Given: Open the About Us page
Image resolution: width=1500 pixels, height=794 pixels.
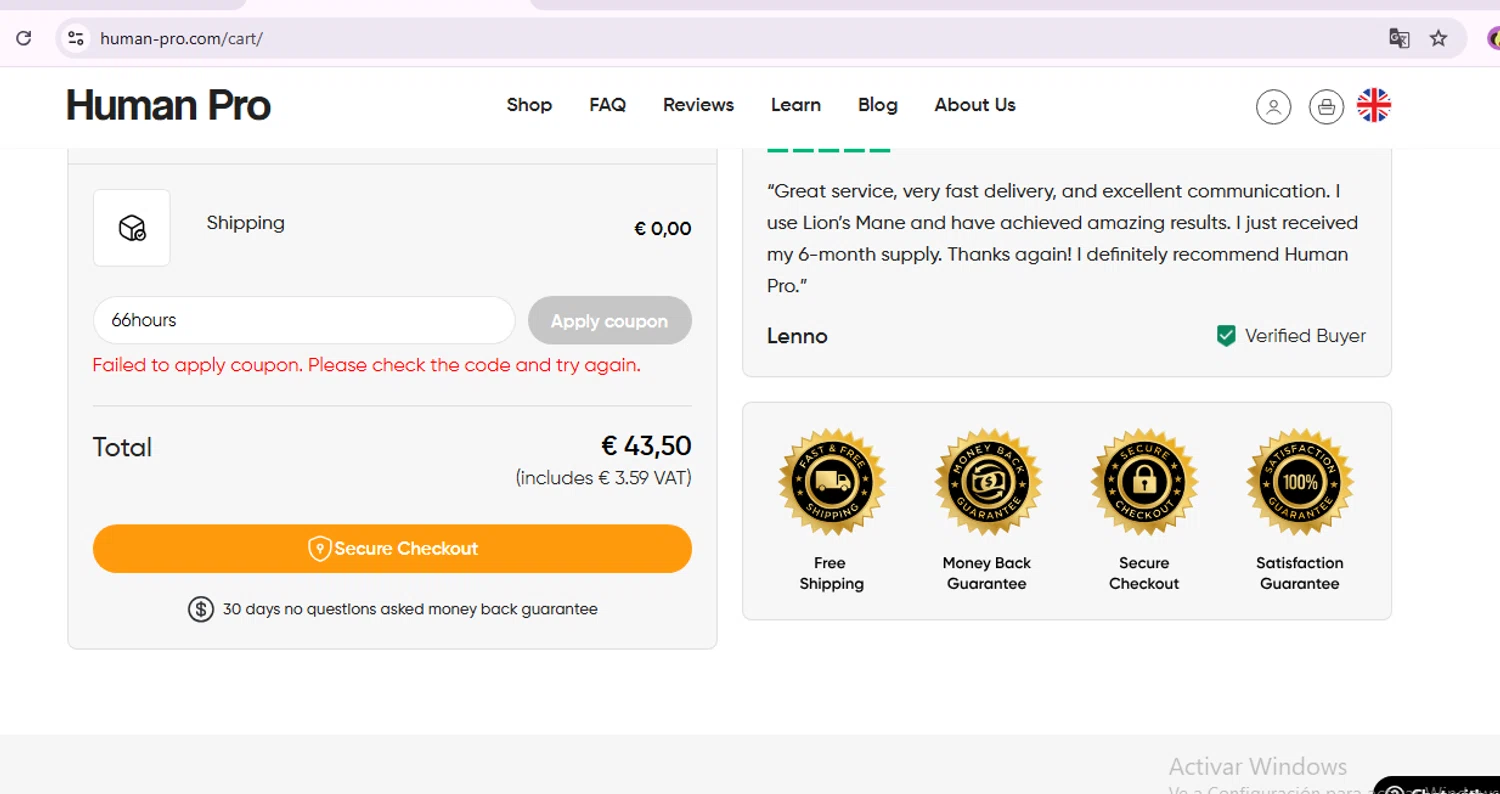Looking at the screenshot, I should 975,105.
